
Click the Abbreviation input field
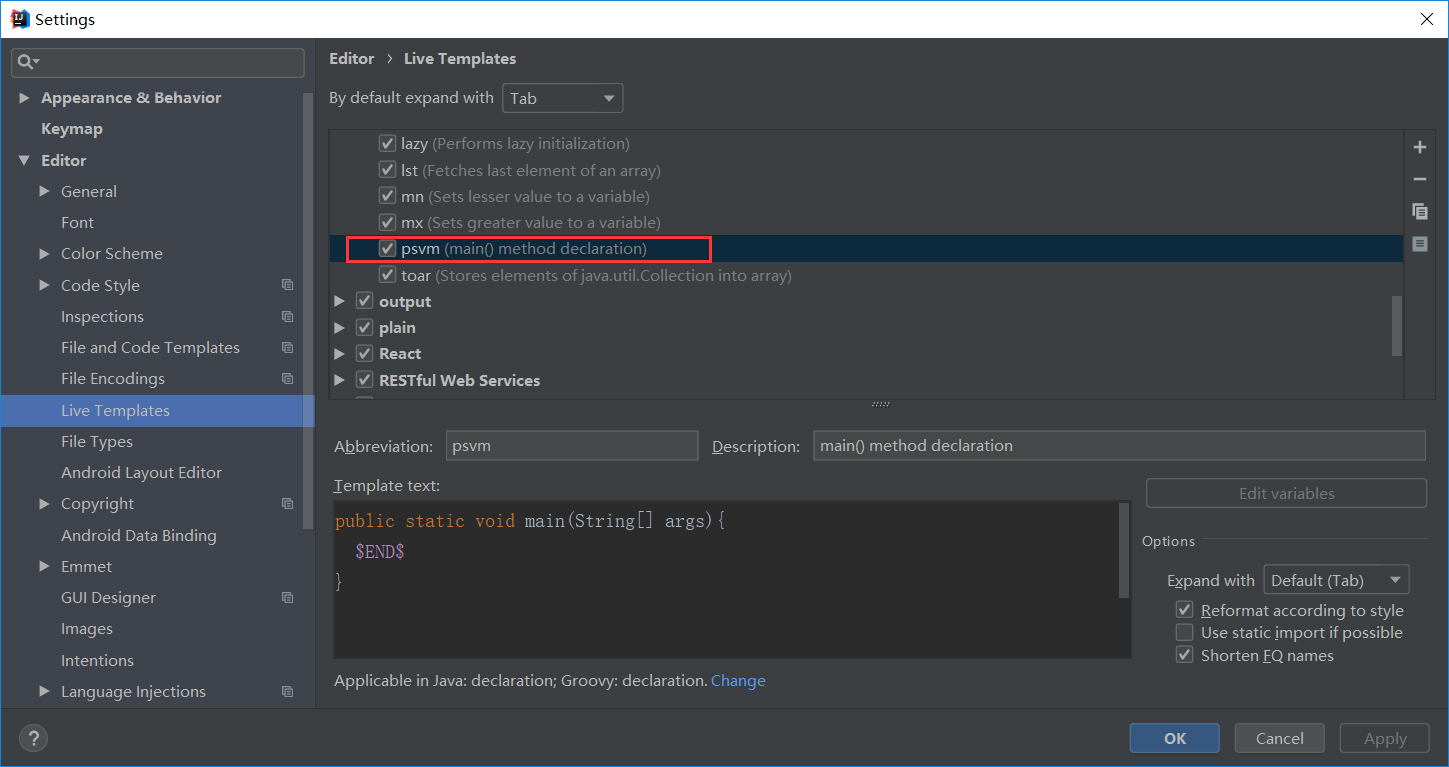coord(571,446)
